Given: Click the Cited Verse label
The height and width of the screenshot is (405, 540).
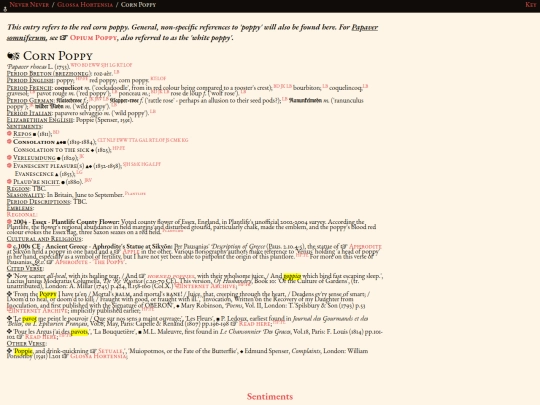Looking at the screenshot, I should (x=25, y=269).
